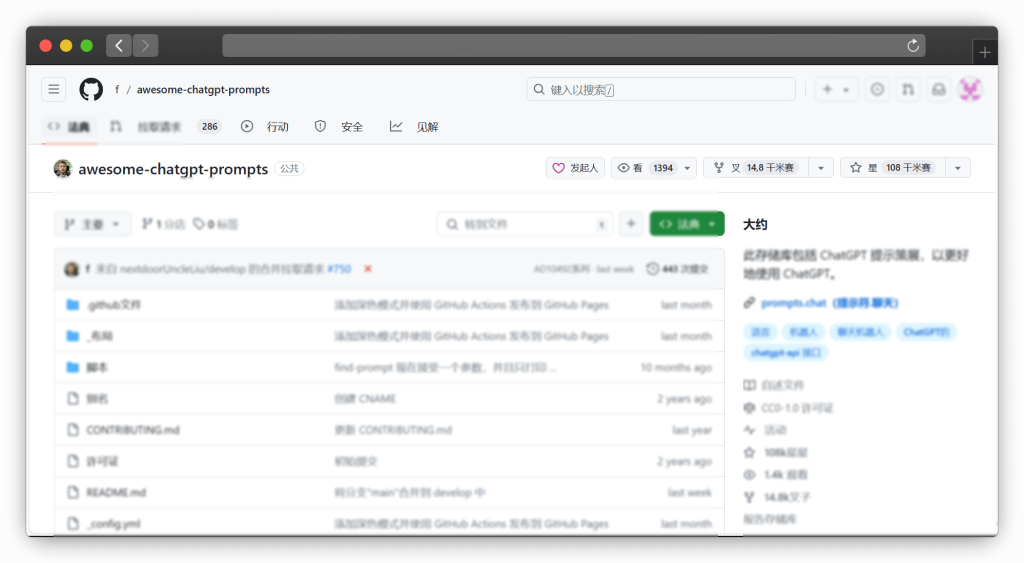Go to GitHub home via Octocat logo
Viewport: 1024px width, 563px height.
pyautogui.click(x=91, y=89)
